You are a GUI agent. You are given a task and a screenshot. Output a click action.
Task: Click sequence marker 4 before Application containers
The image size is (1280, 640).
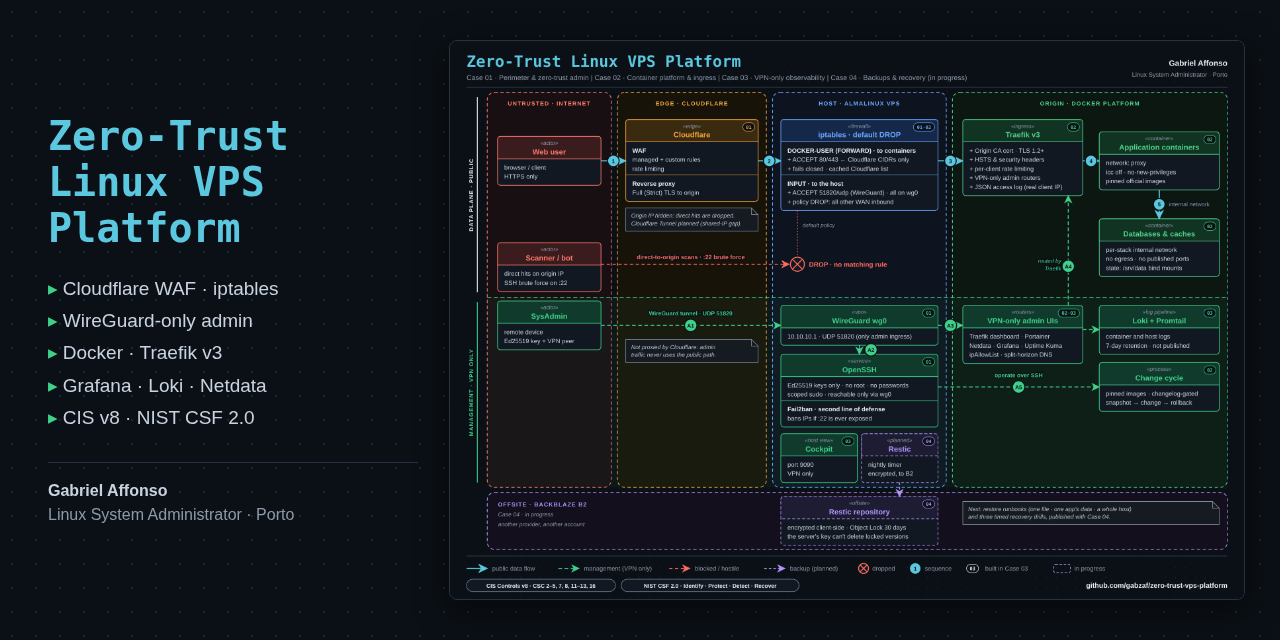coord(1091,161)
